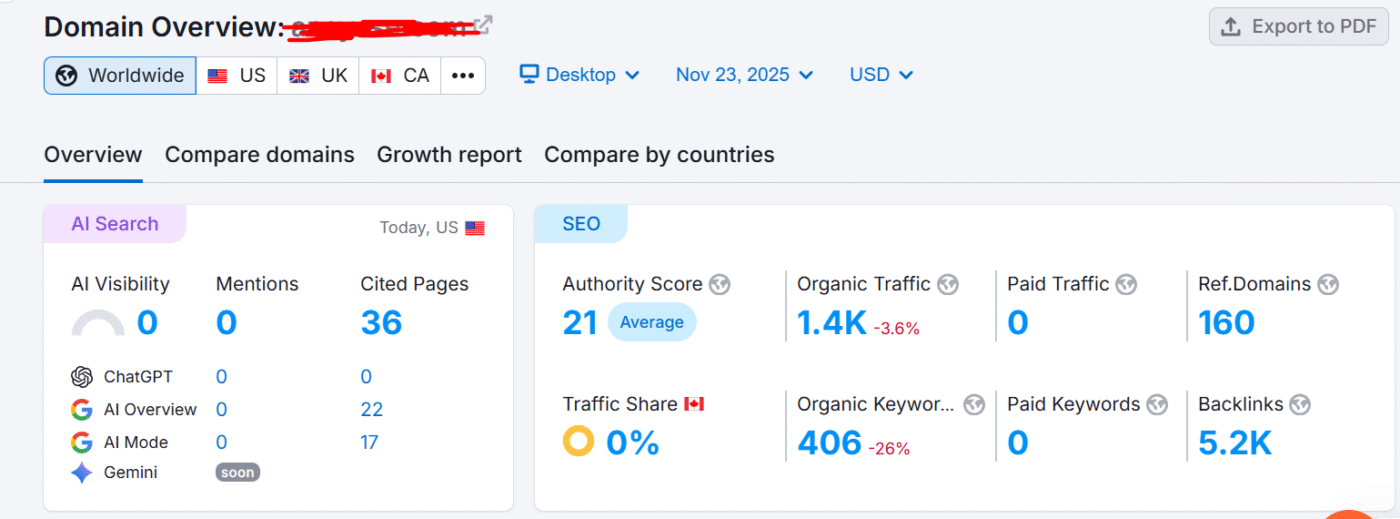The width and height of the screenshot is (1400, 519).
Task: Open the Growth report tab
Action: [449, 155]
